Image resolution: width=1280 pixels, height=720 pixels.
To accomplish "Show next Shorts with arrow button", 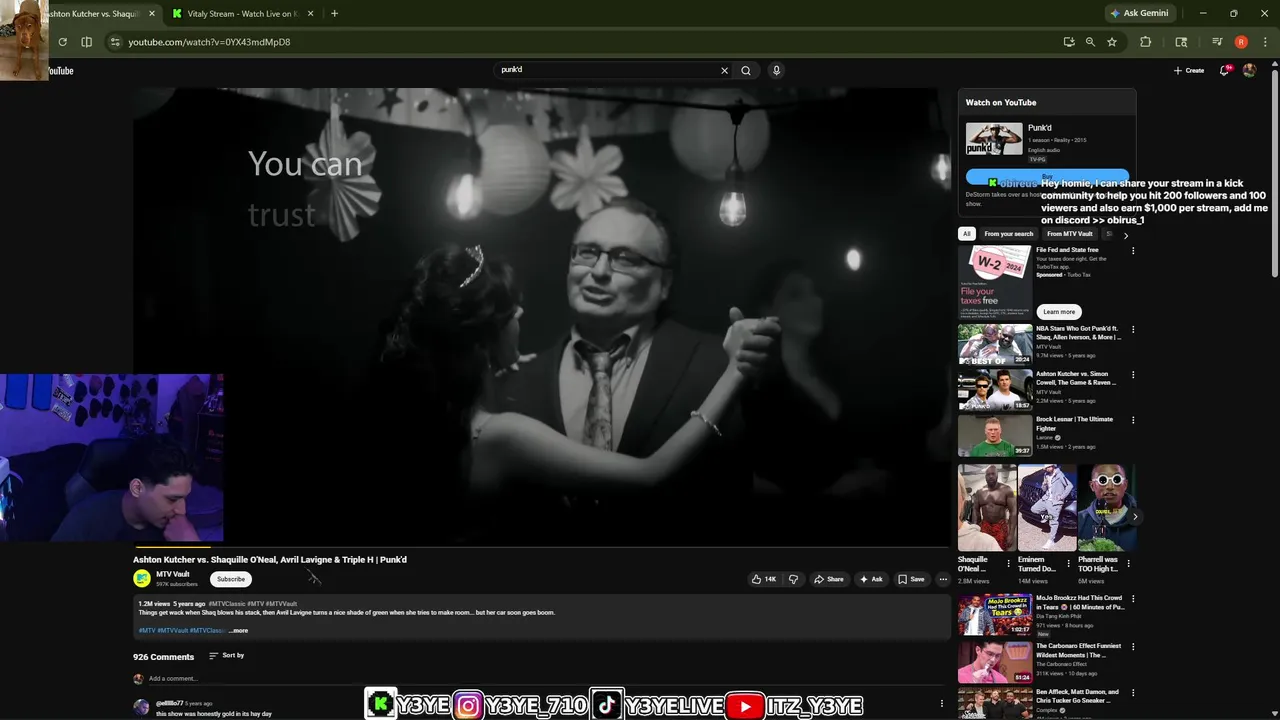I will [x=1134, y=517].
